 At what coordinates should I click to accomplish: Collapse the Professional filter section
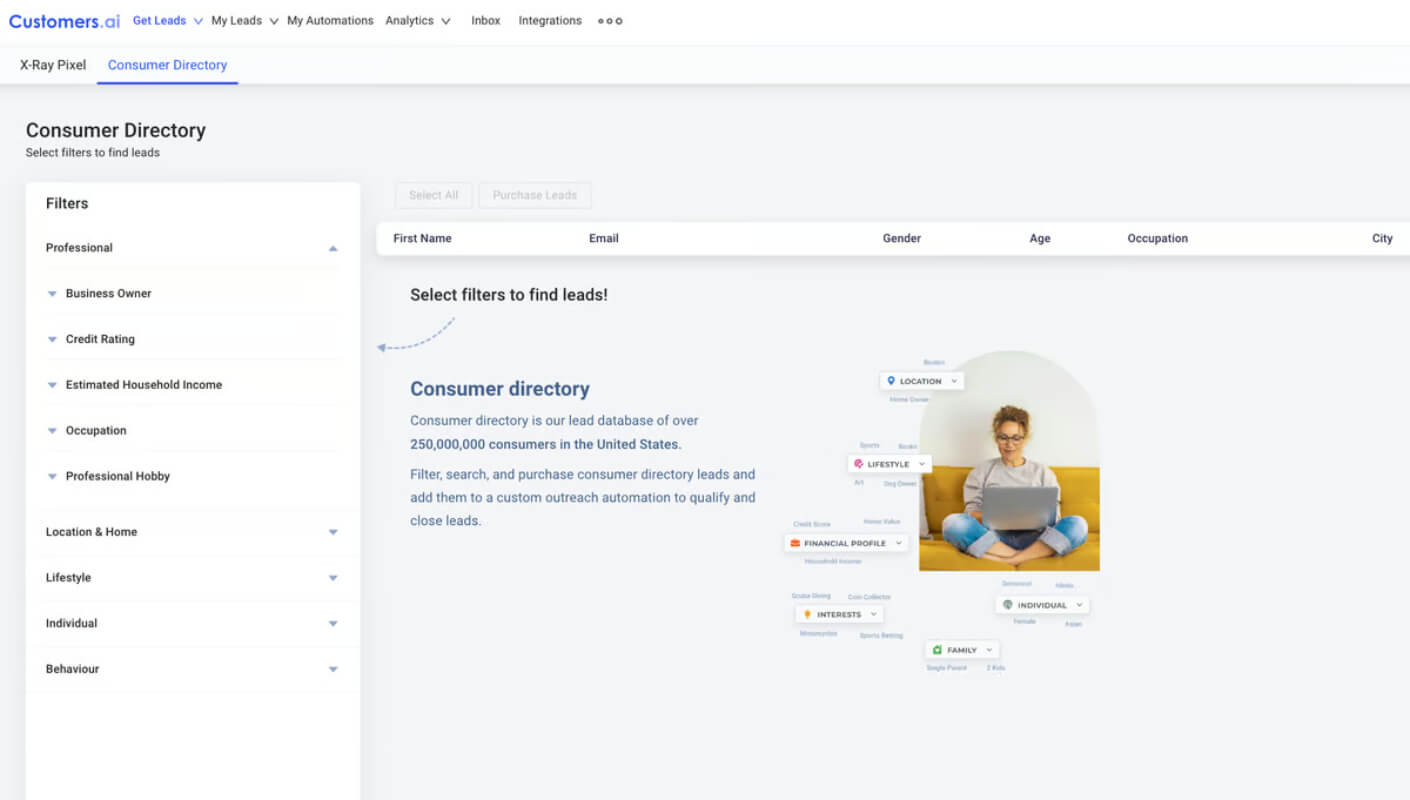(333, 248)
